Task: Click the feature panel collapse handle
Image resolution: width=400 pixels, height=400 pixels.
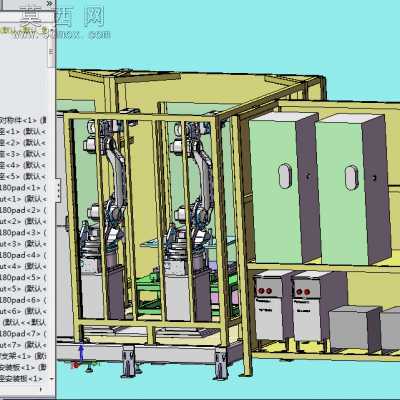Action: pos(59,190)
